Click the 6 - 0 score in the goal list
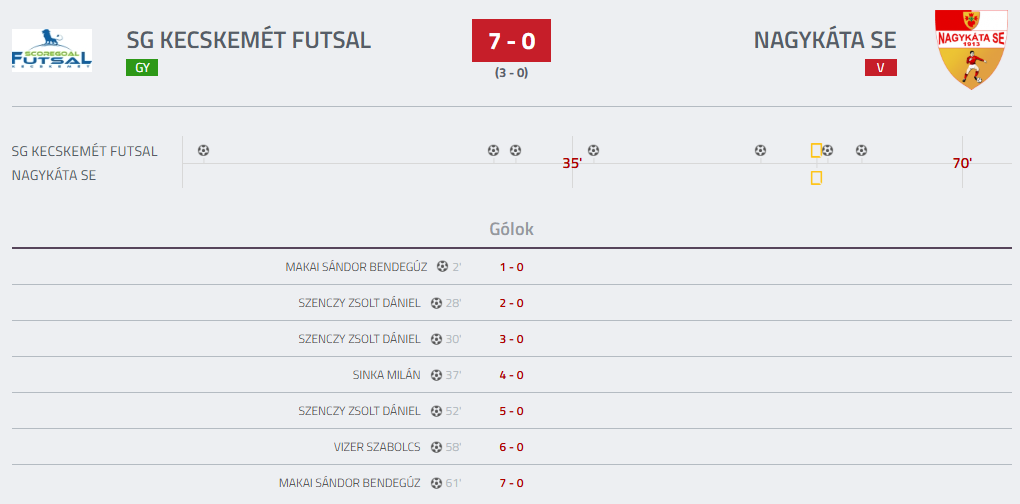The image size is (1020, 504). pyautogui.click(x=511, y=447)
